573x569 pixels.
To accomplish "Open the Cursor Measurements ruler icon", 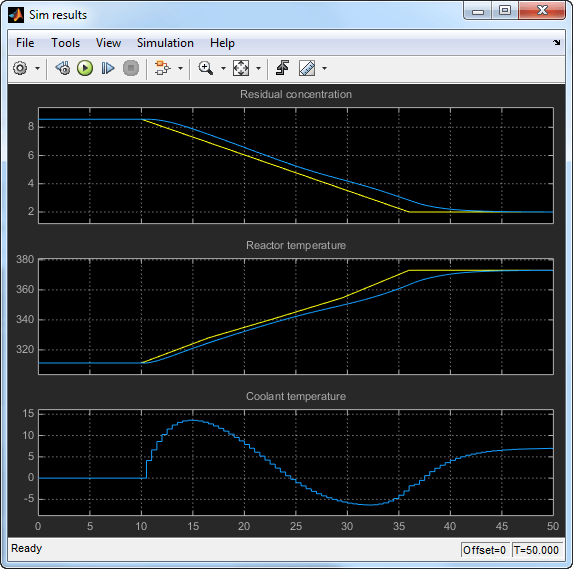I will coord(307,68).
